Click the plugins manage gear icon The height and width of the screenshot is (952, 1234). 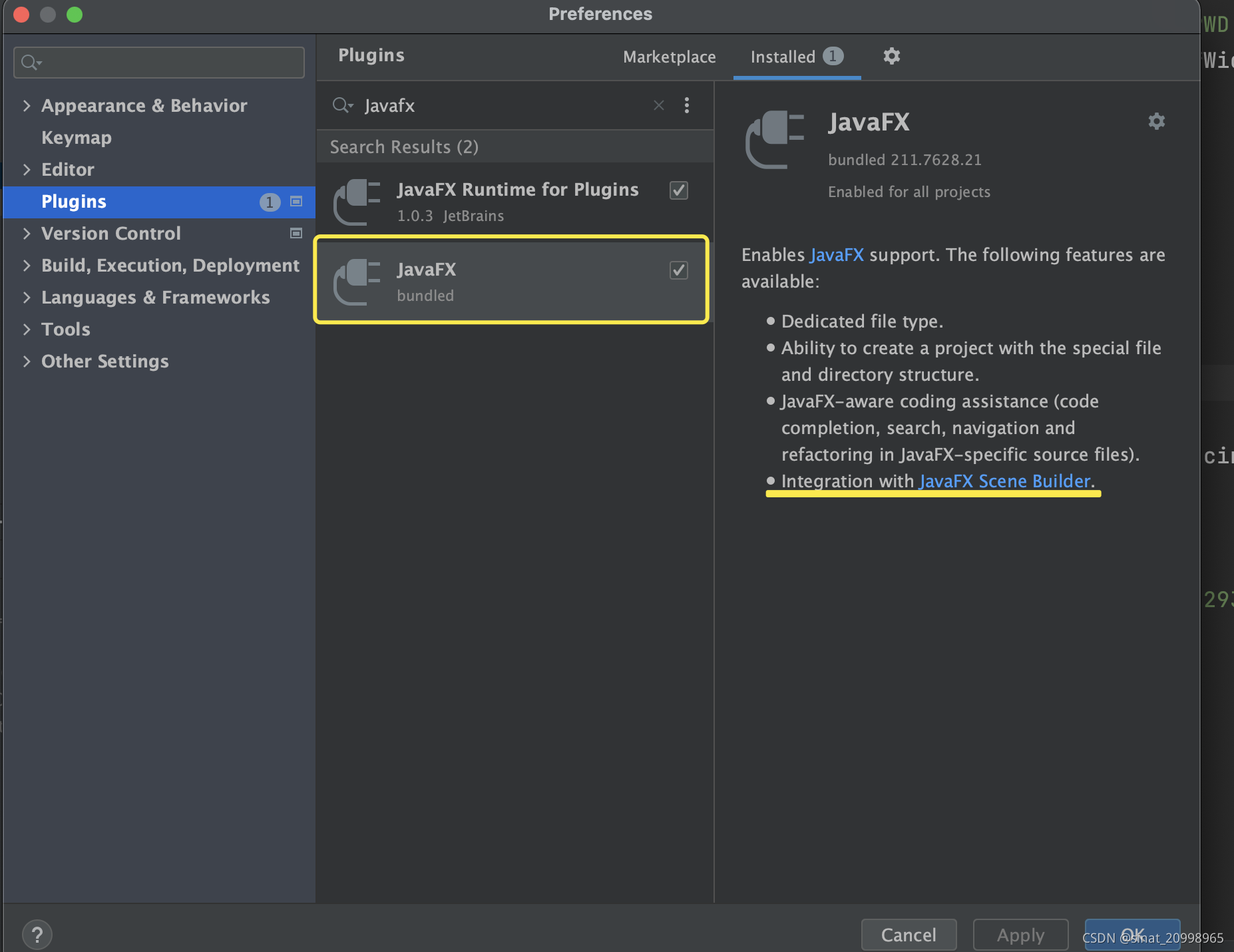tap(891, 56)
